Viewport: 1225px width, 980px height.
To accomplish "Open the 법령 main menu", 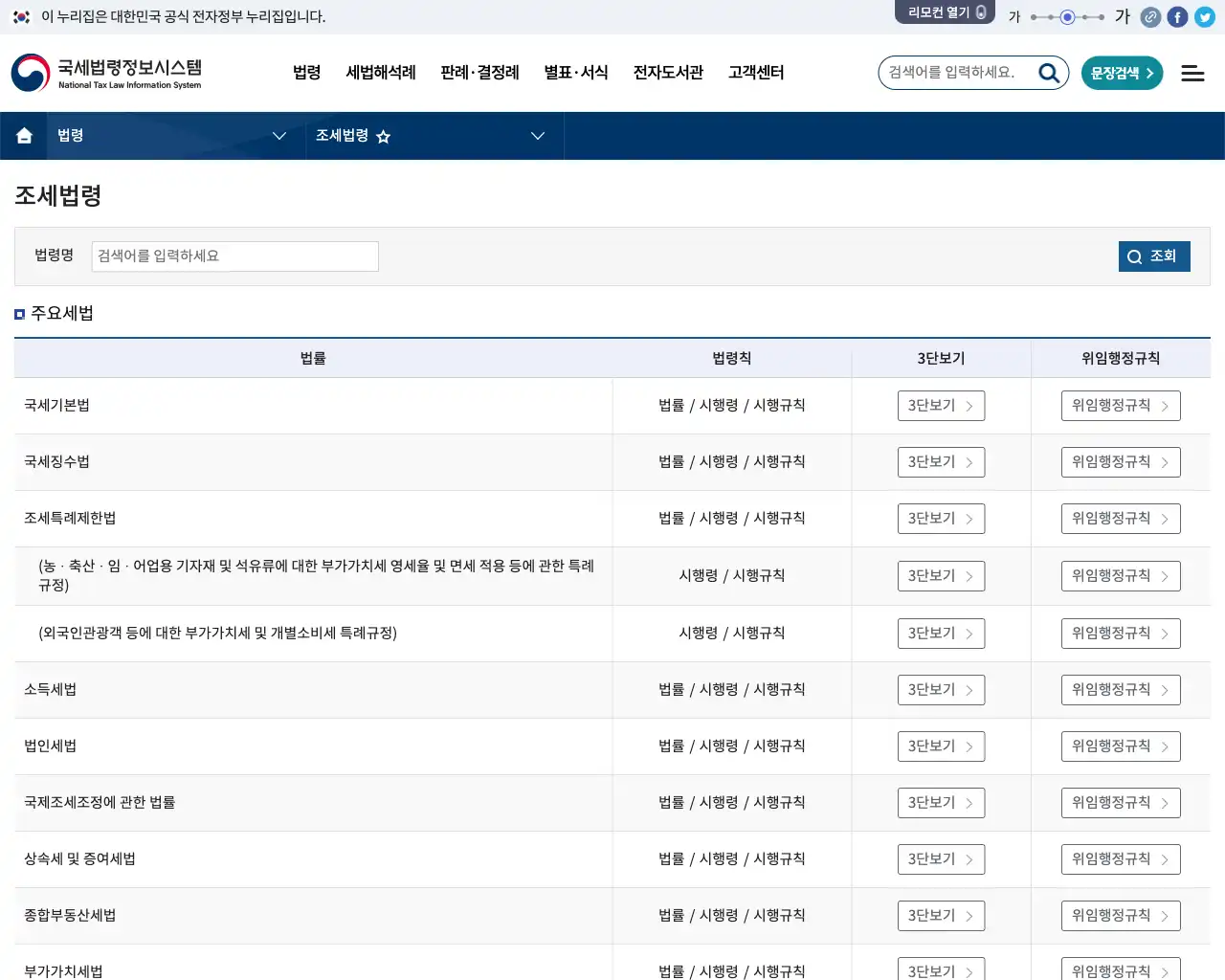I will (x=306, y=73).
